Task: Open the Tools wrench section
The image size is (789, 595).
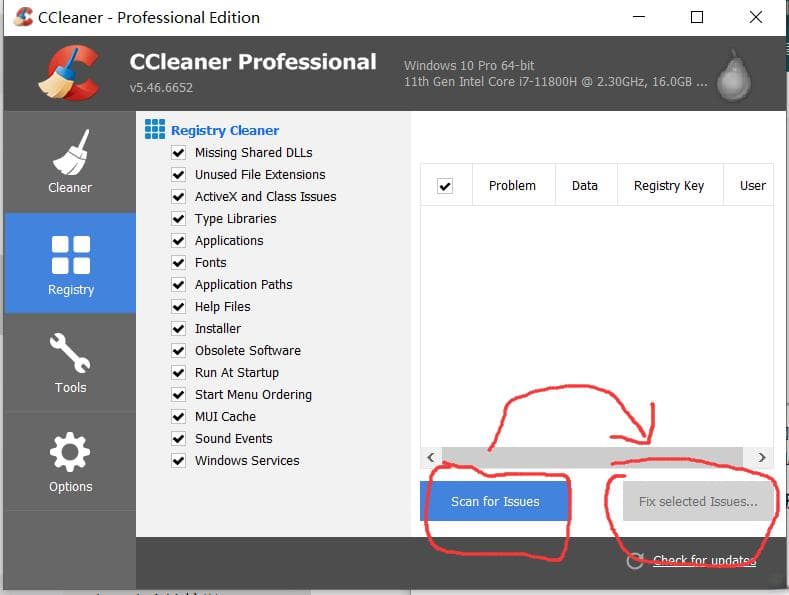Action: (70, 362)
